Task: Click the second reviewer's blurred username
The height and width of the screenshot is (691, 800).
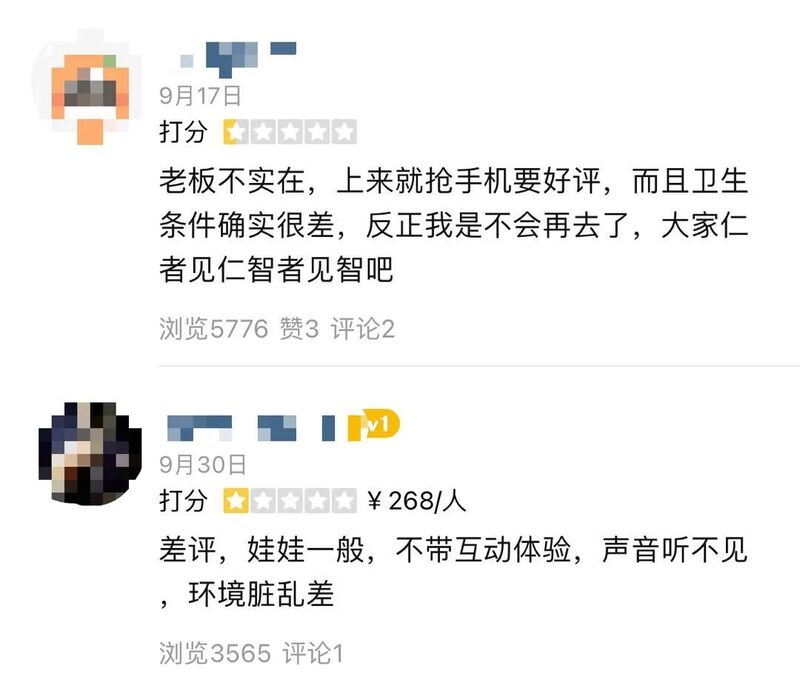Action: click(251, 428)
